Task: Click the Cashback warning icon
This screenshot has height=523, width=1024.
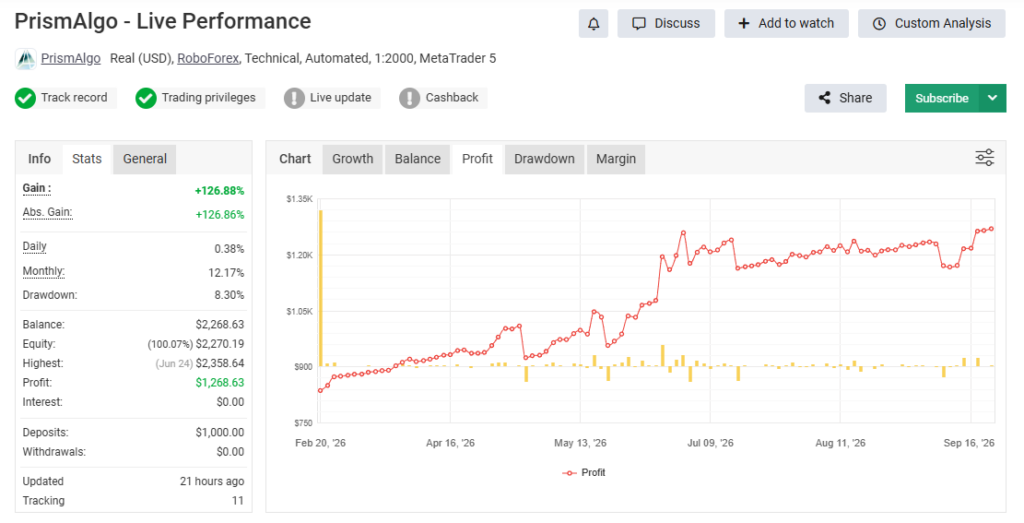Action: click(409, 98)
